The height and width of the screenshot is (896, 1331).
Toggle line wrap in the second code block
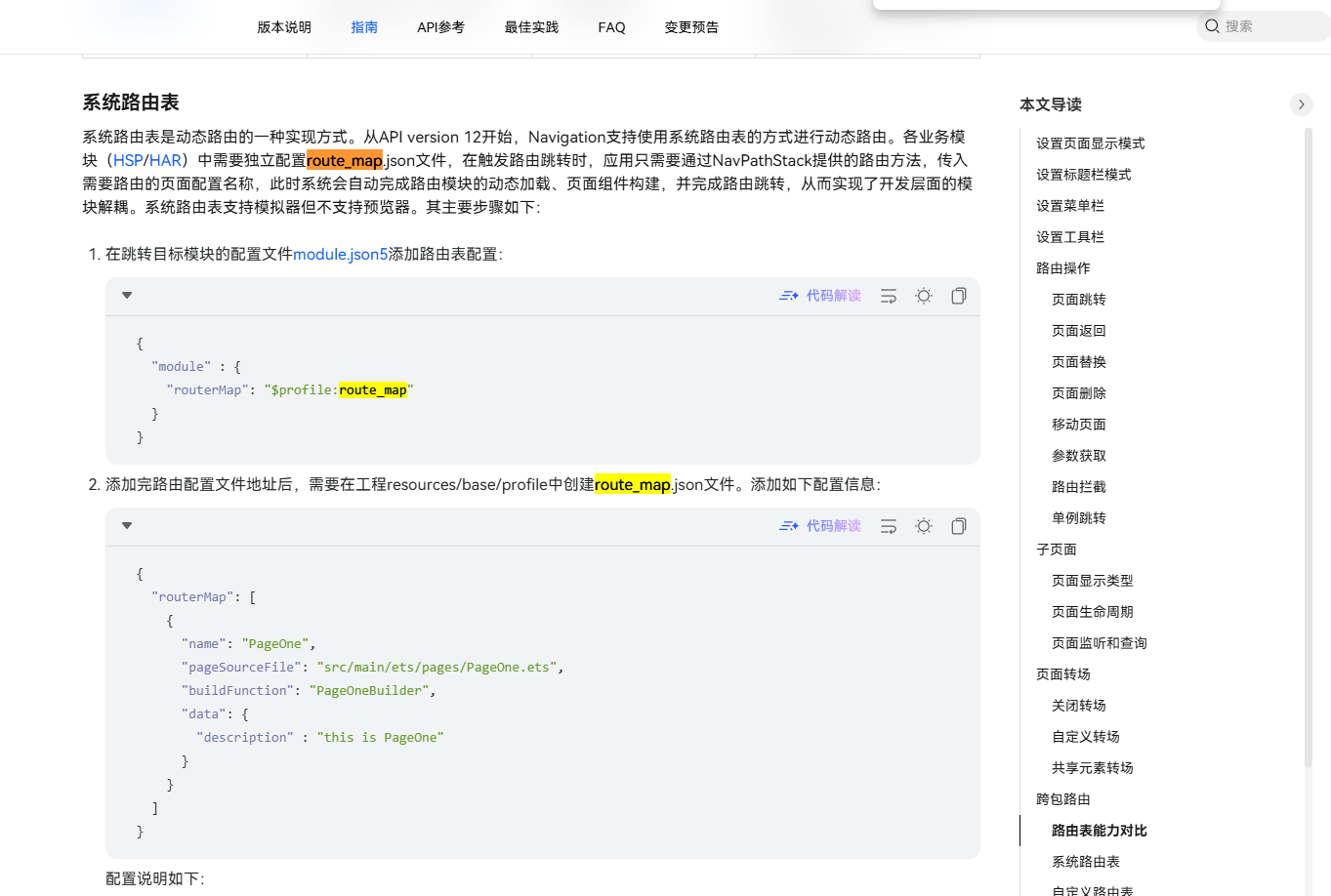tap(889, 526)
